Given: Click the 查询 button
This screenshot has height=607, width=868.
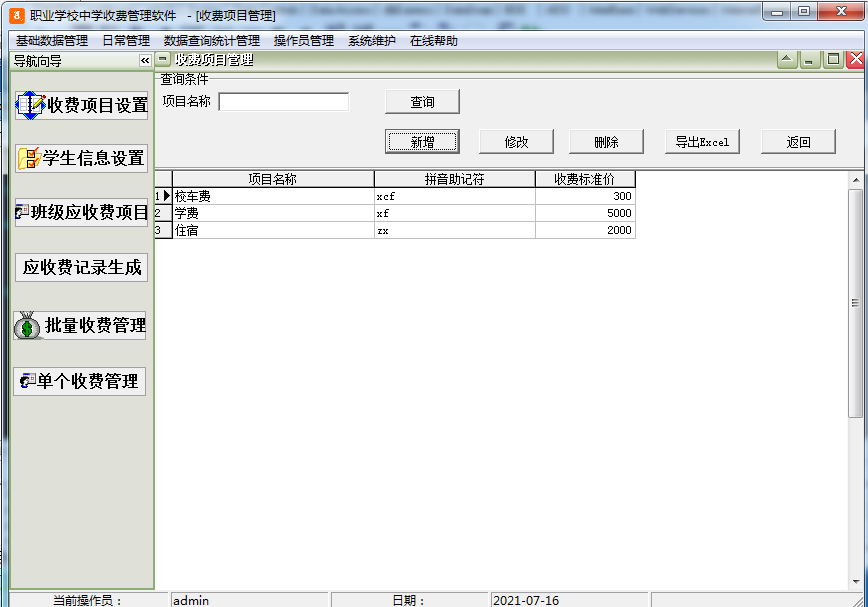Looking at the screenshot, I should coord(421,101).
